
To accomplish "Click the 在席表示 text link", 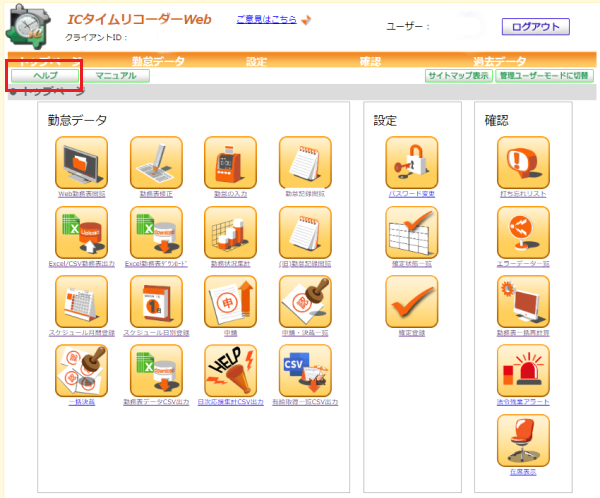I will (x=523, y=472).
